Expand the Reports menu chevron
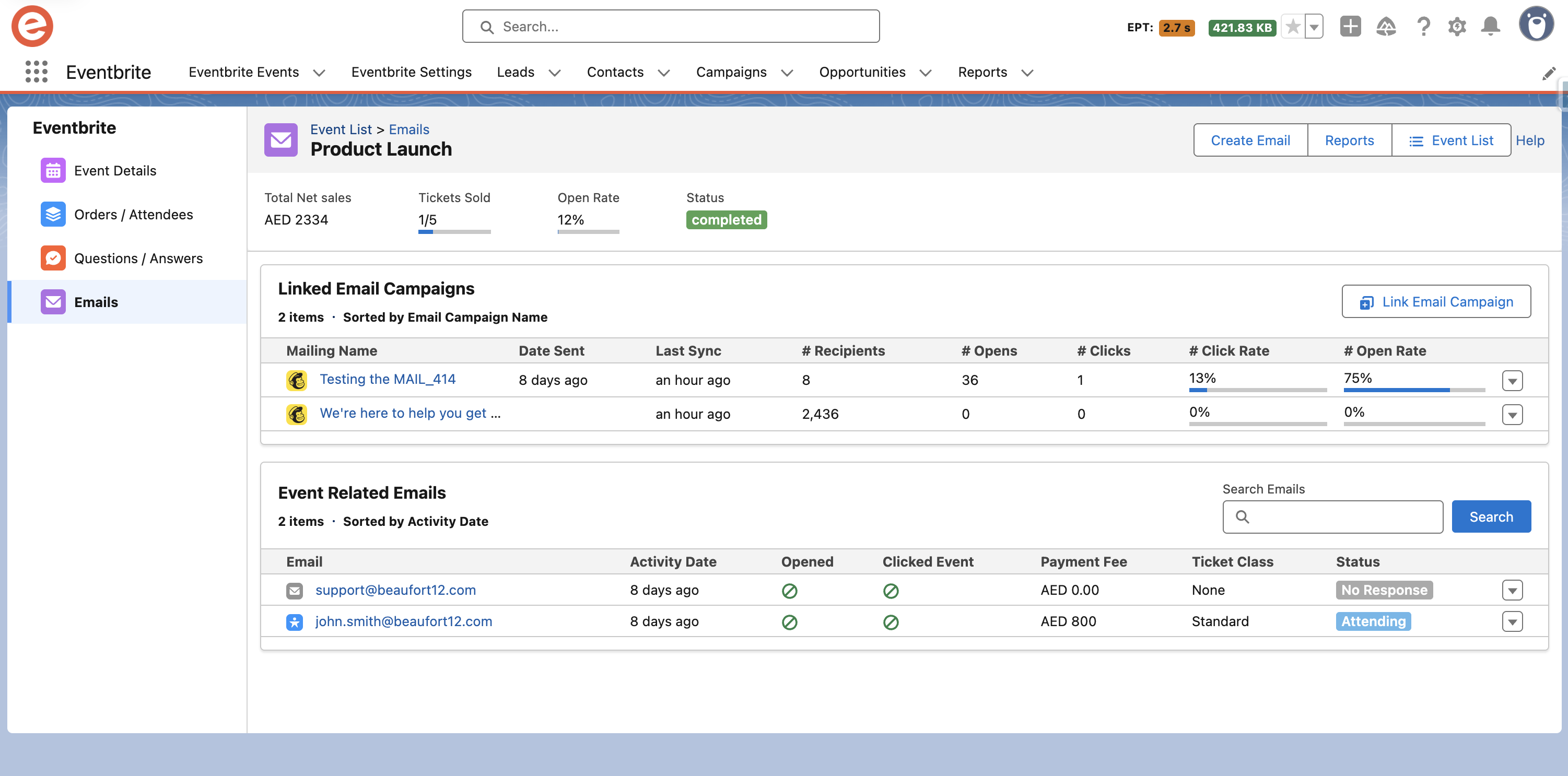The height and width of the screenshot is (776, 1568). coord(1027,73)
